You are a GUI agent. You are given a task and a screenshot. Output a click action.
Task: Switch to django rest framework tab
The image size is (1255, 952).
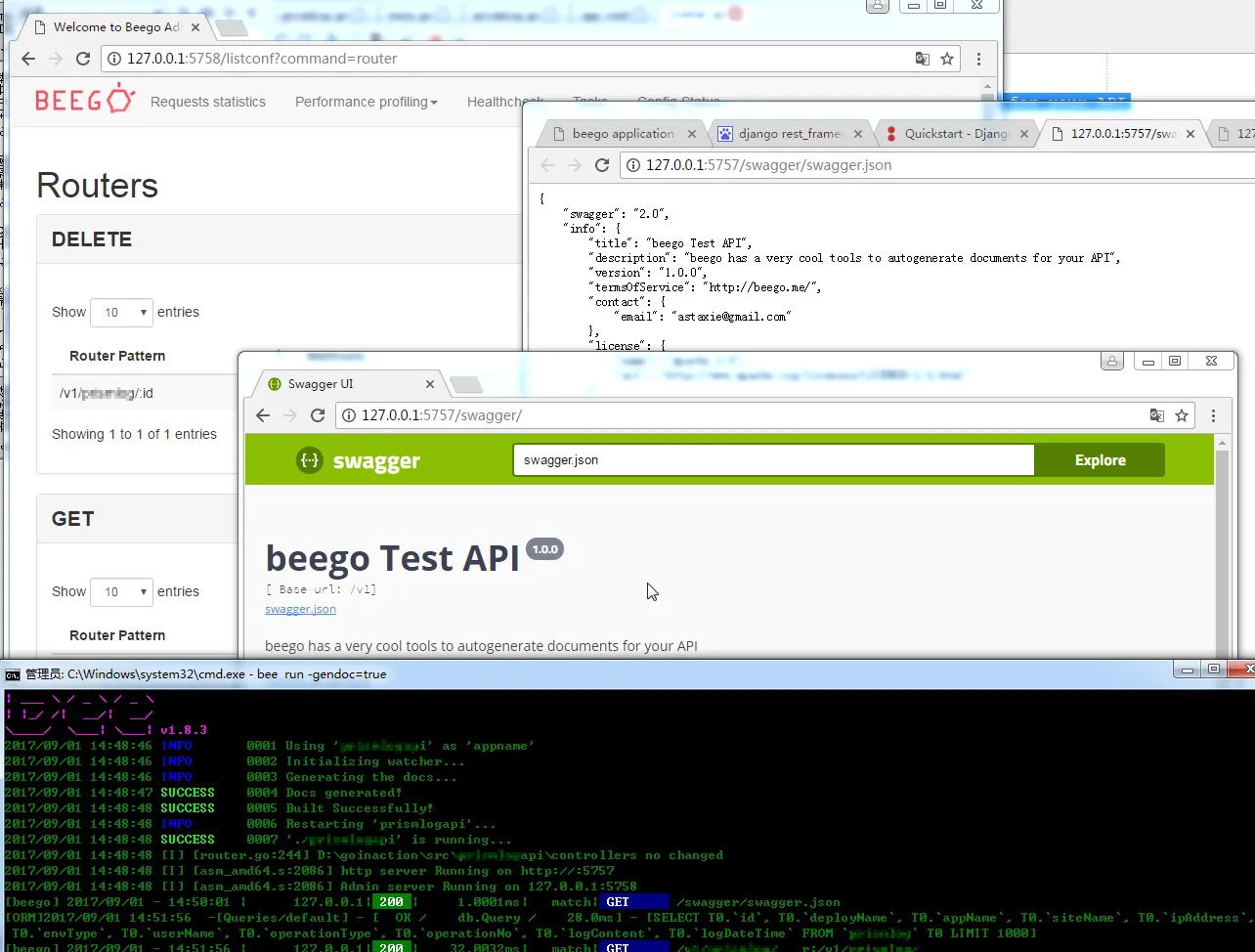790,134
